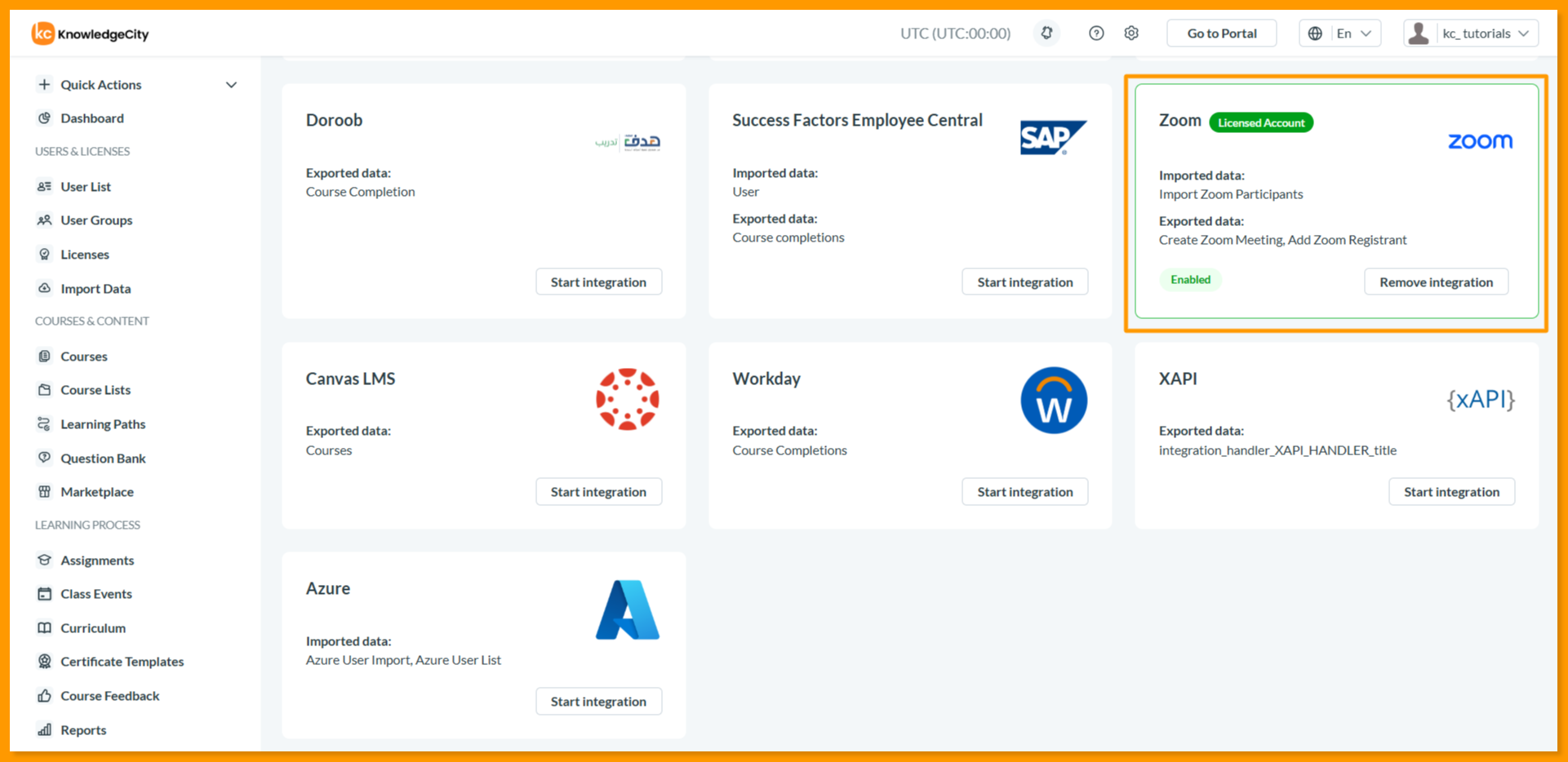Click the user avatar icon
The height and width of the screenshot is (762, 1568).
(1419, 33)
